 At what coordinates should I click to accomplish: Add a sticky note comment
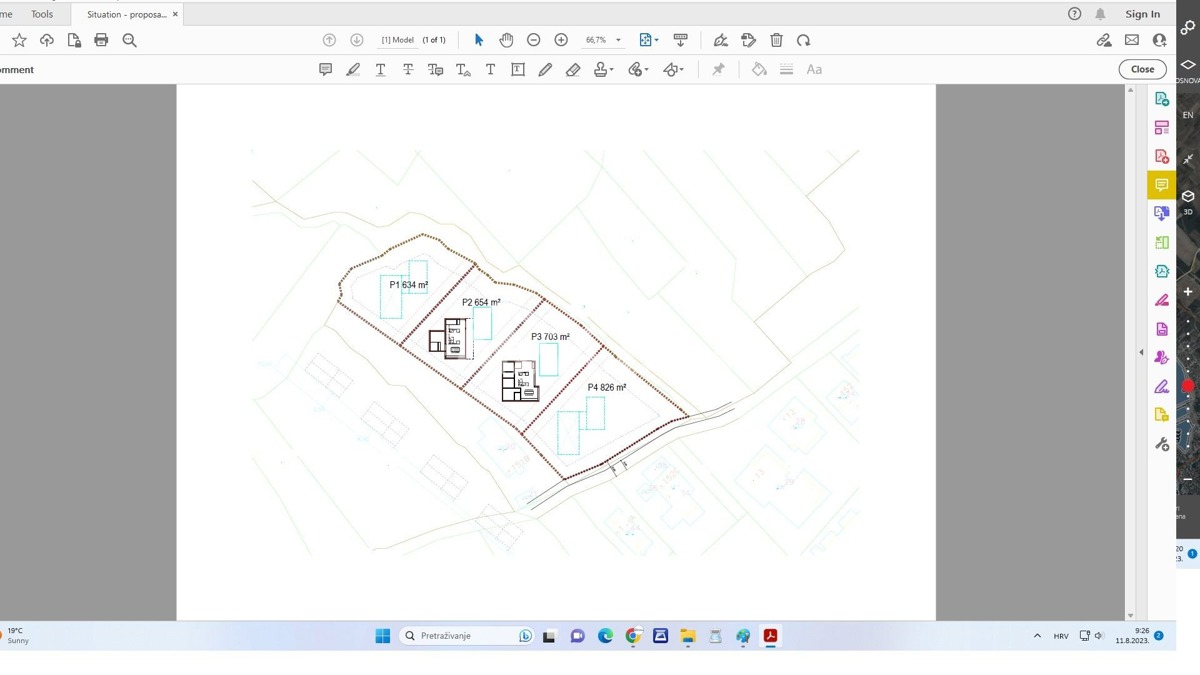(x=325, y=69)
